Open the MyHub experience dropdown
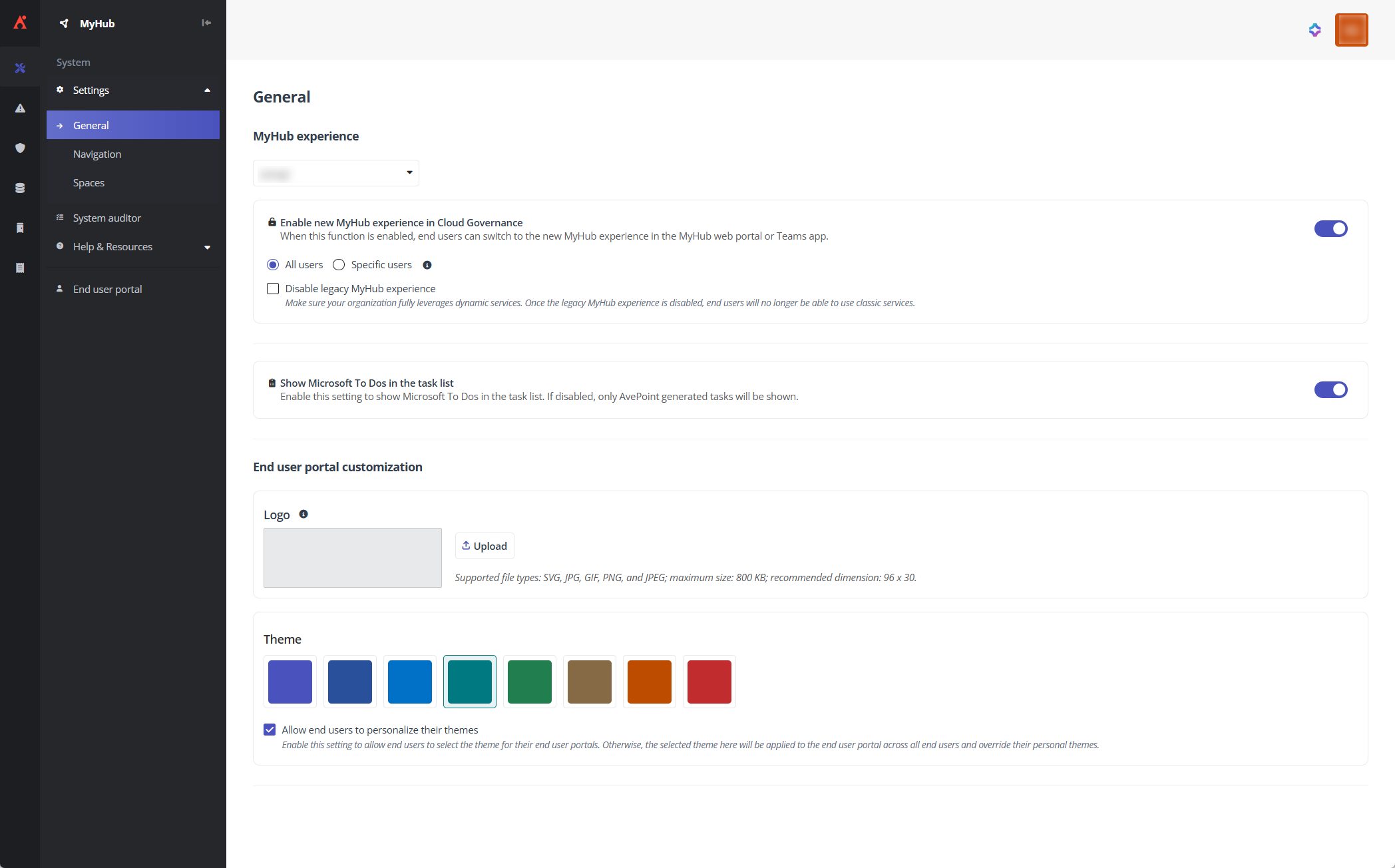 [x=335, y=173]
